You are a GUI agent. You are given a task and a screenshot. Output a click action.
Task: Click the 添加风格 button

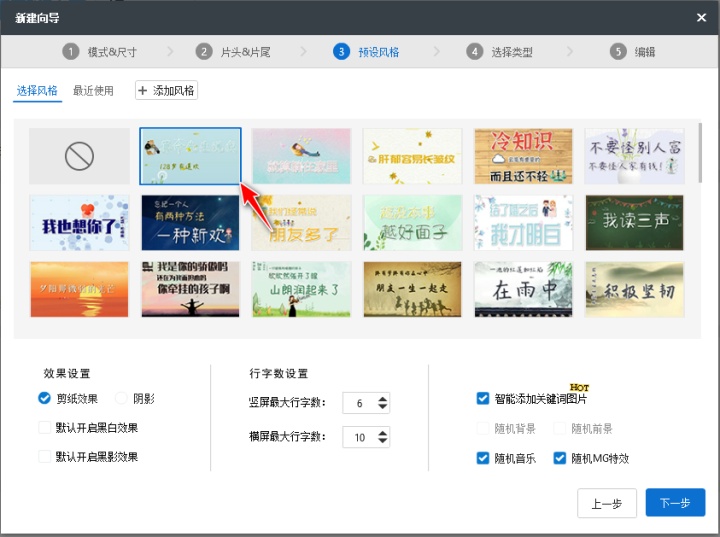point(166,90)
